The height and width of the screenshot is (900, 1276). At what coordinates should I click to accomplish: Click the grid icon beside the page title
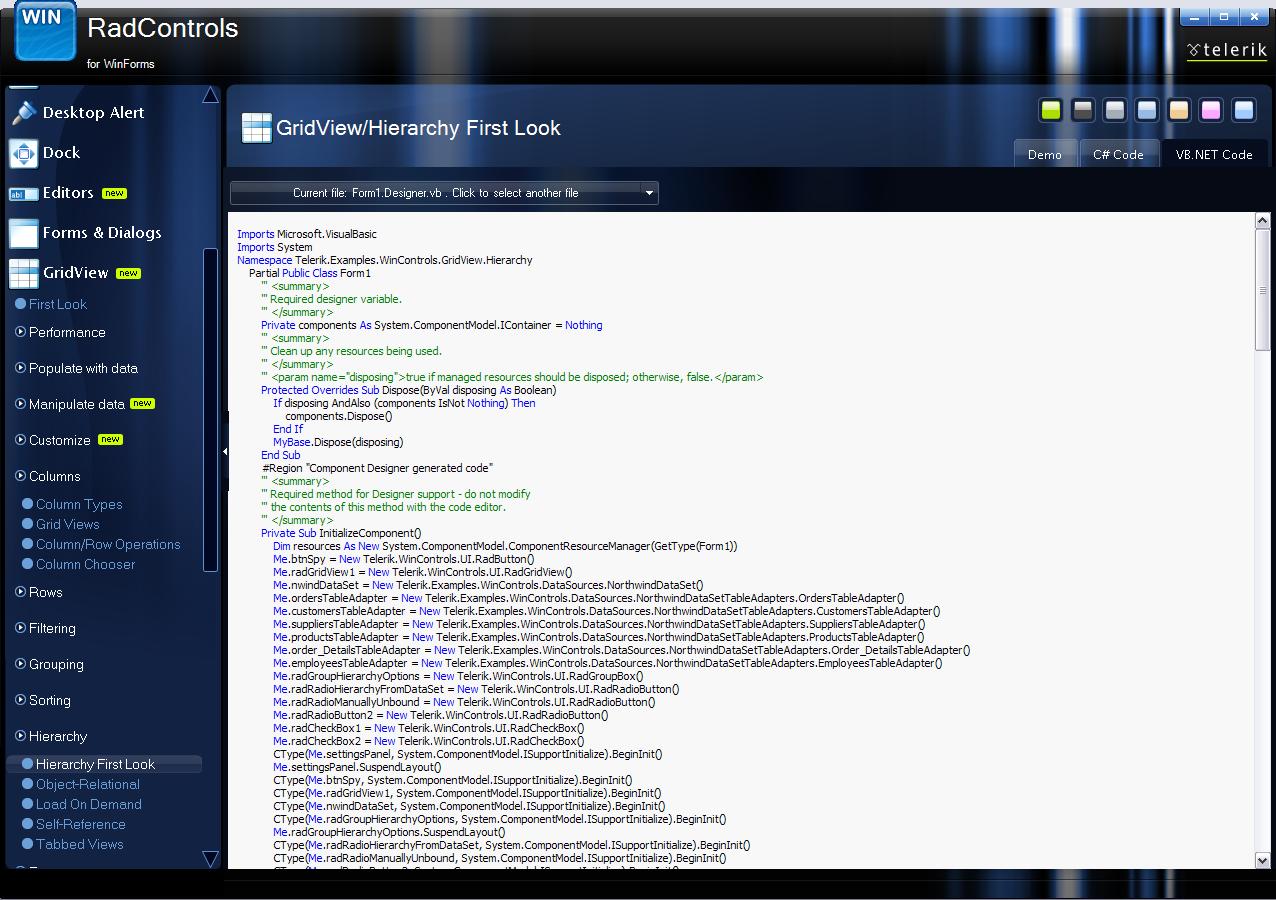257,128
